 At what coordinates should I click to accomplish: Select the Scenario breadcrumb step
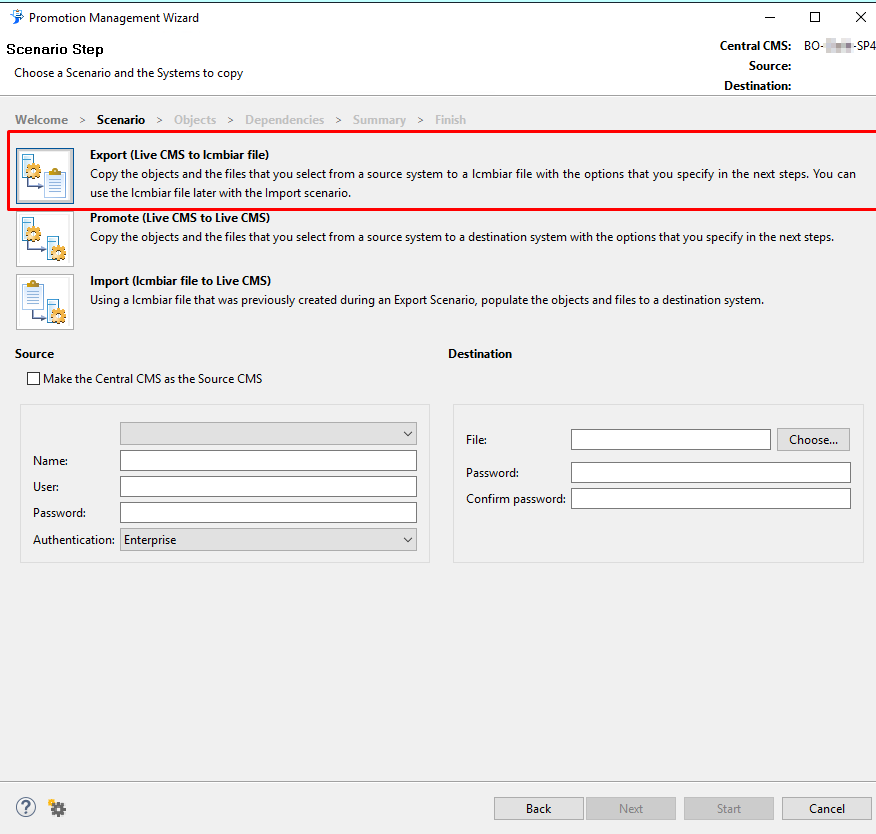point(121,120)
